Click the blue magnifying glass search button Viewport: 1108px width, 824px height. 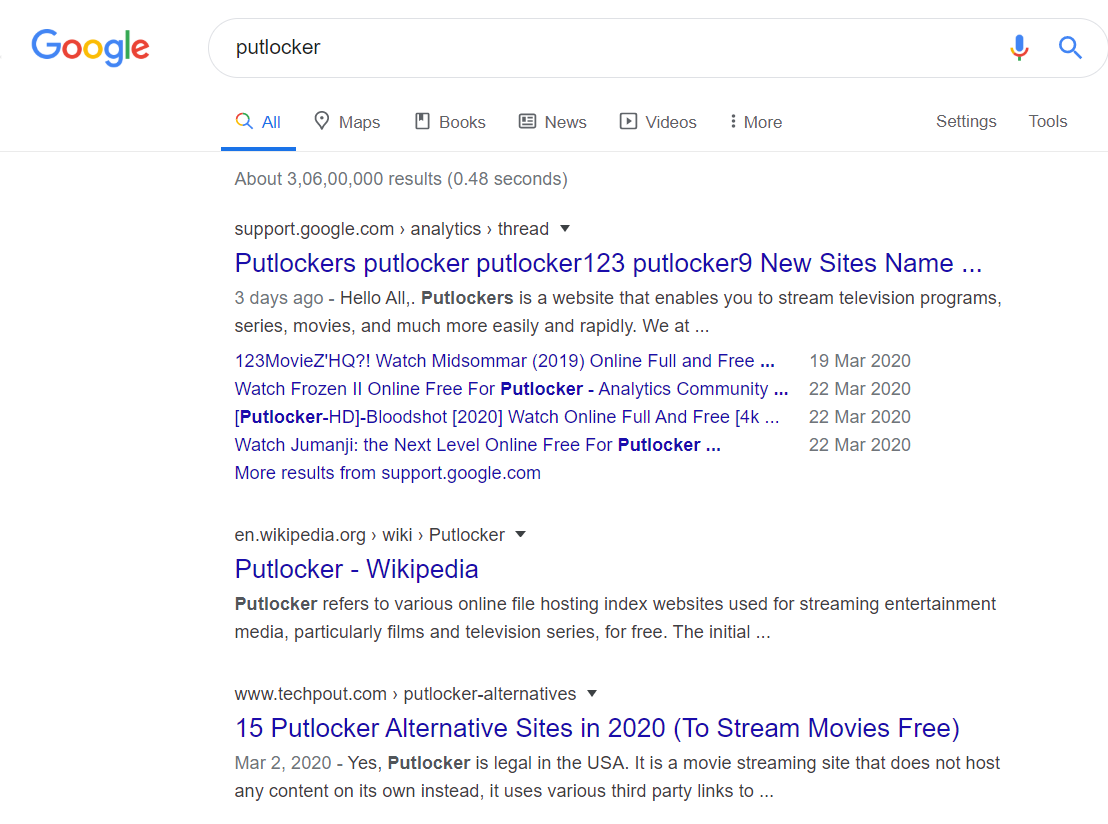pyautogui.click(x=1070, y=47)
